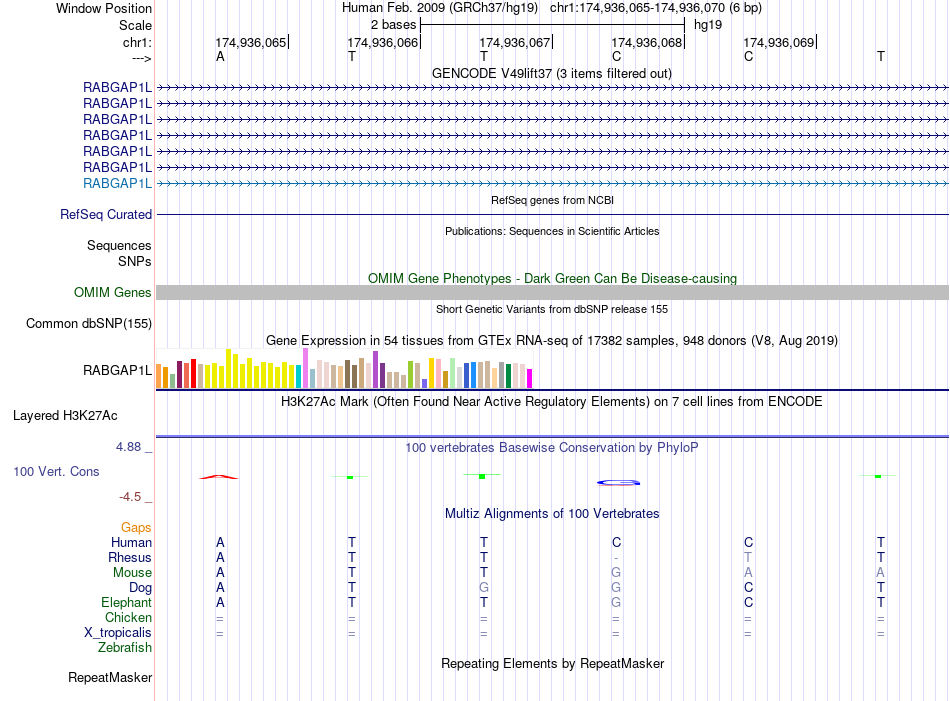
Task: Click position marker 174,936,066
Action: (384, 42)
